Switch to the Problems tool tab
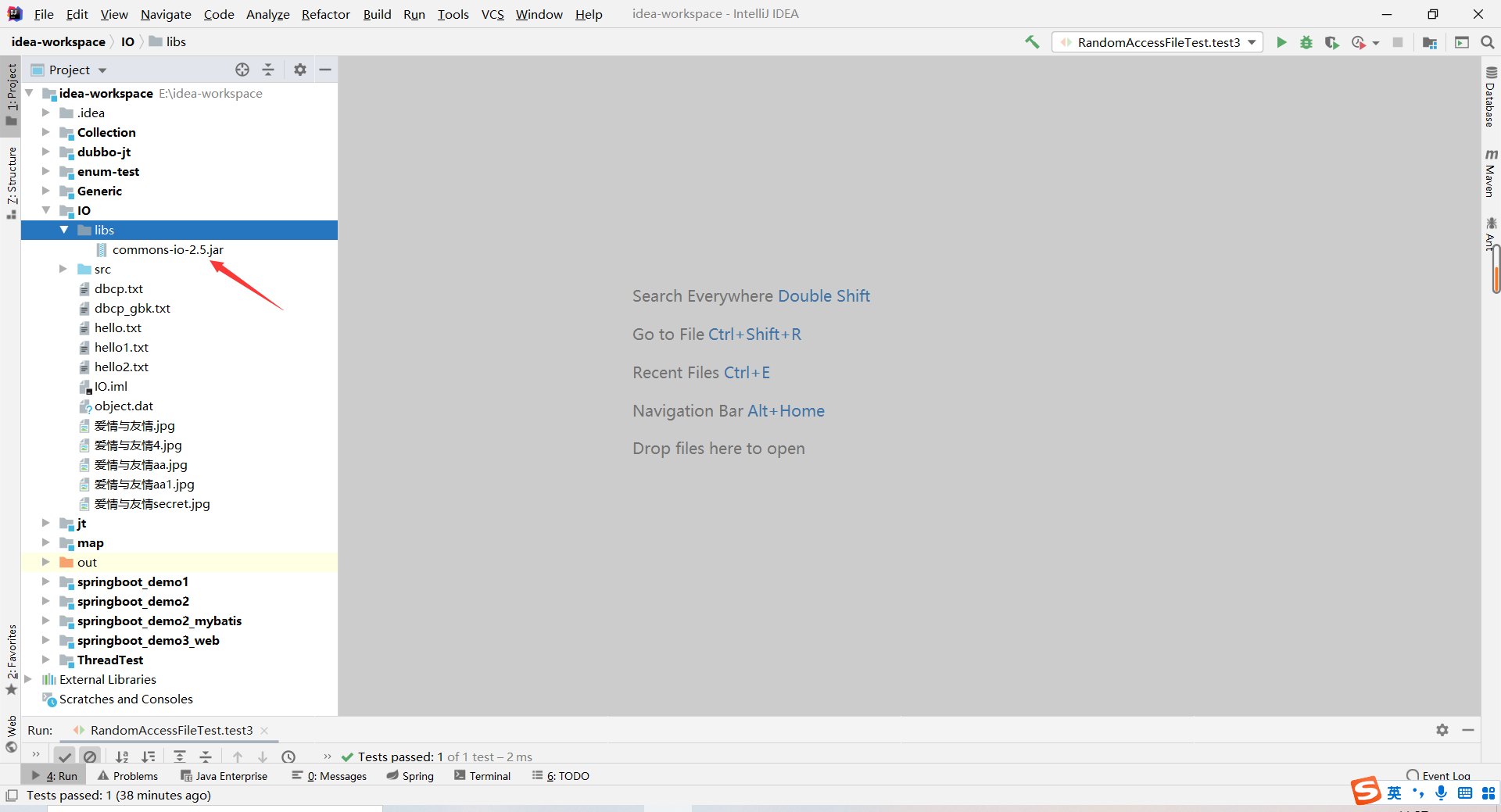Image resolution: width=1501 pixels, height=812 pixels. click(x=127, y=776)
